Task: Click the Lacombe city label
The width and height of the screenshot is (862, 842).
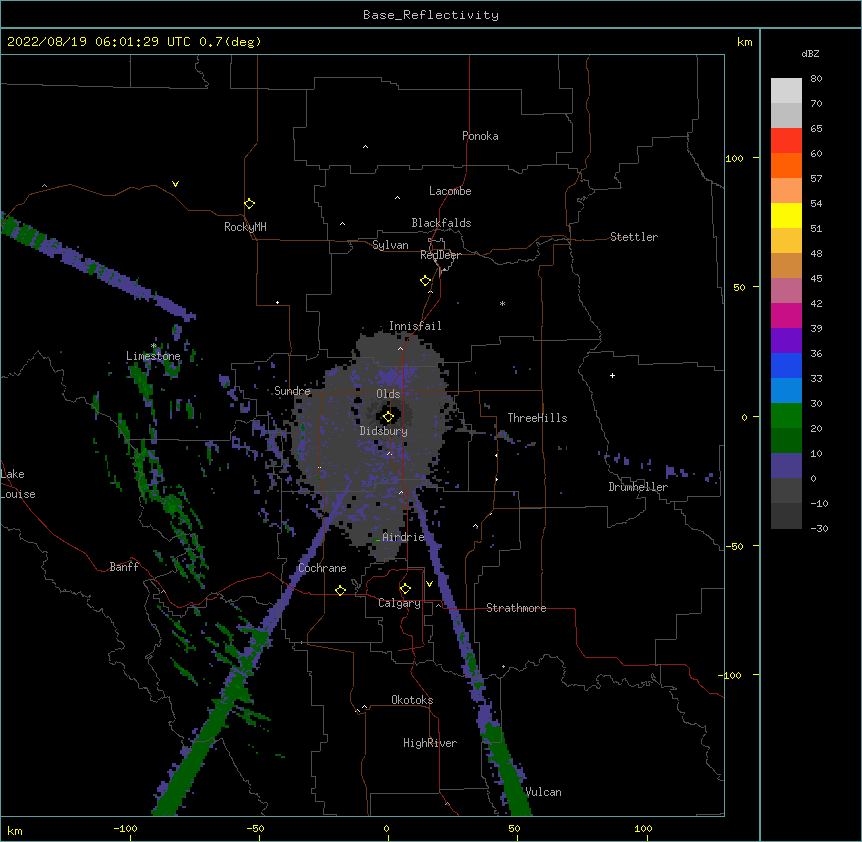Action: (x=450, y=191)
